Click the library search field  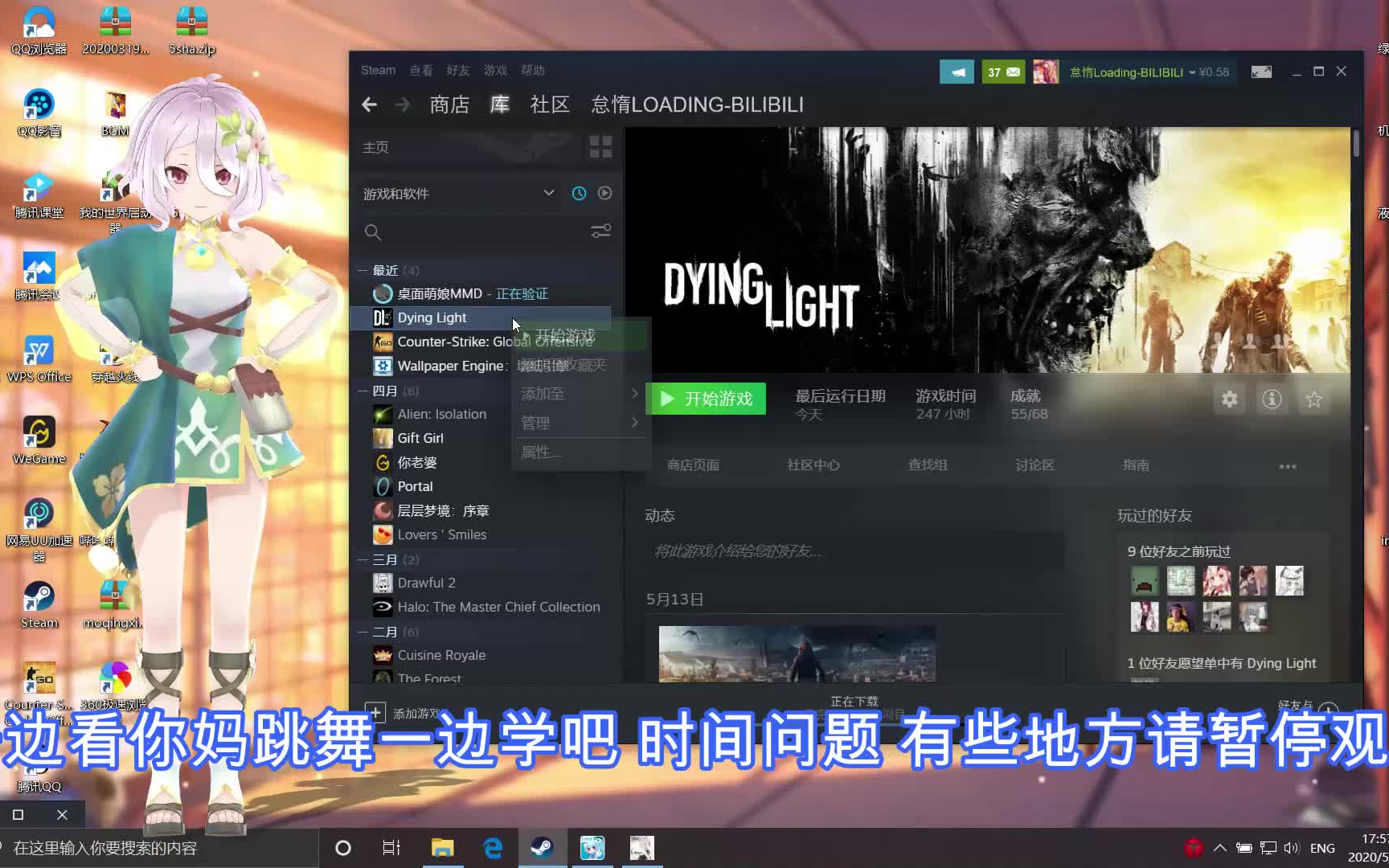[x=474, y=232]
